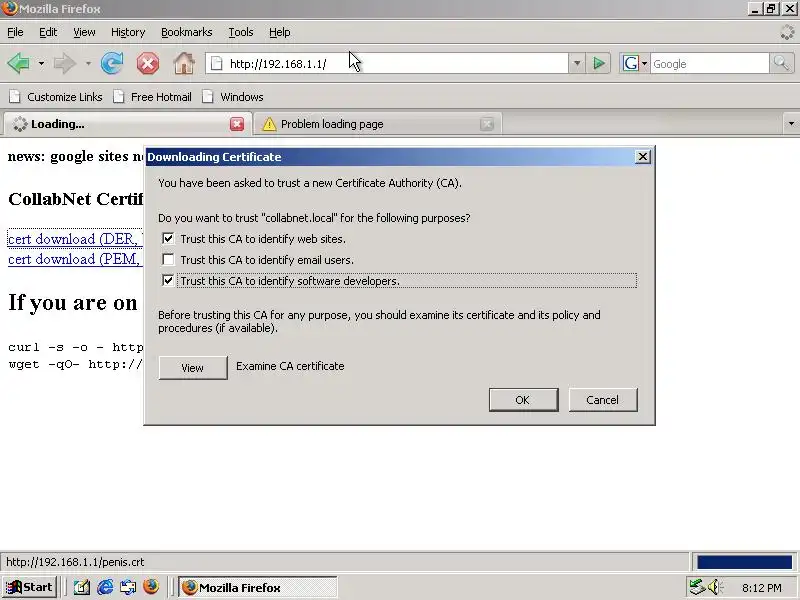
Task: Cancel the certificate download dialog
Action: [x=603, y=400]
